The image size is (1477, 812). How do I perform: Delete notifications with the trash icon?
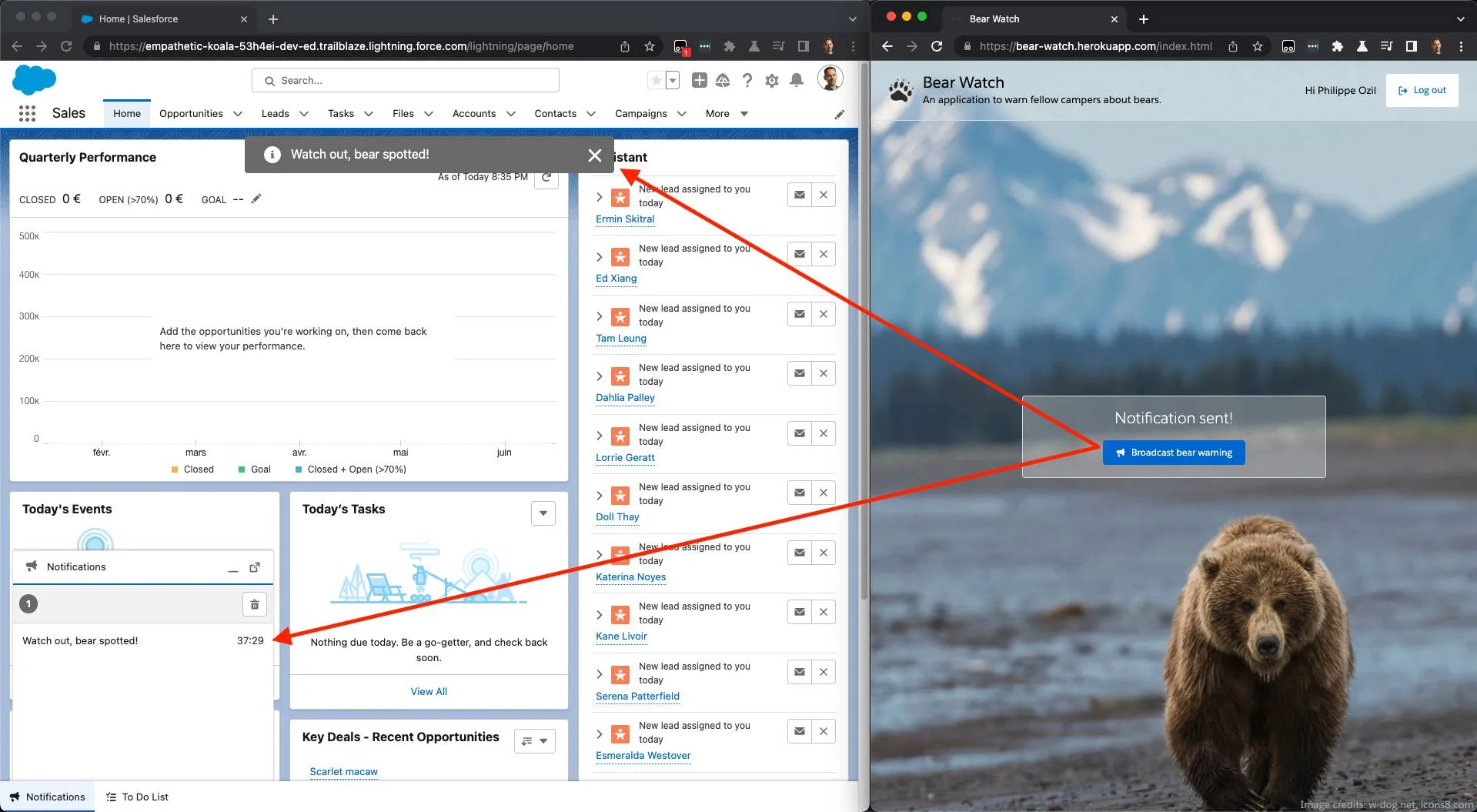click(255, 604)
